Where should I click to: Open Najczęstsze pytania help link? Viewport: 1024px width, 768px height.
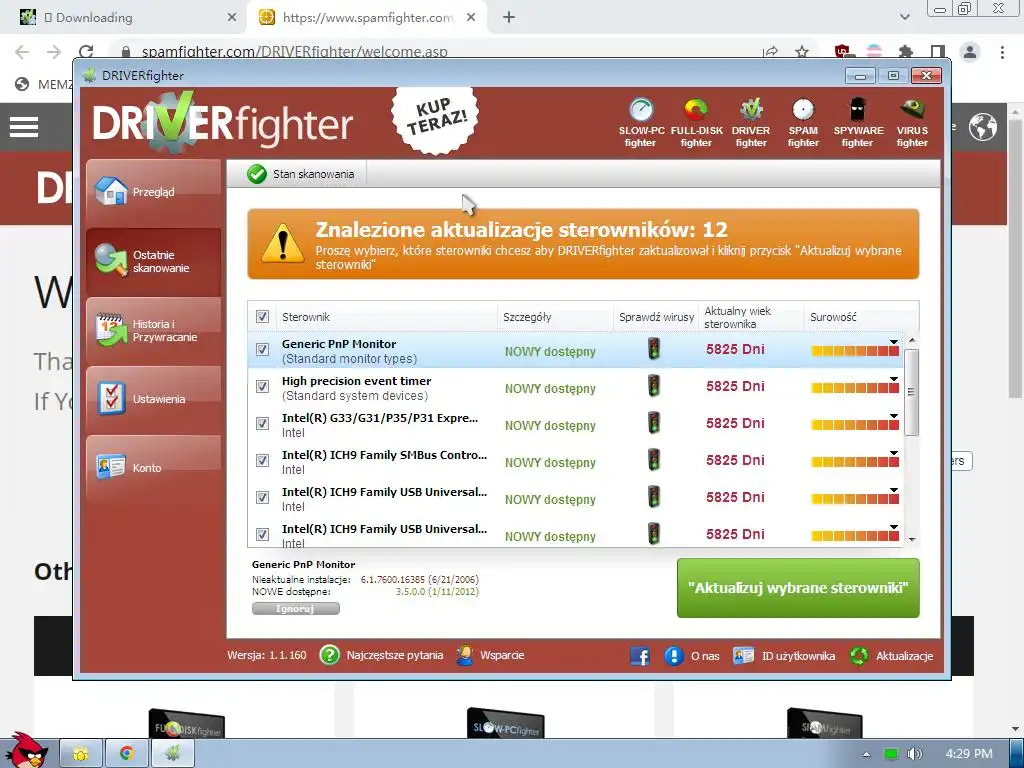point(381,655)
